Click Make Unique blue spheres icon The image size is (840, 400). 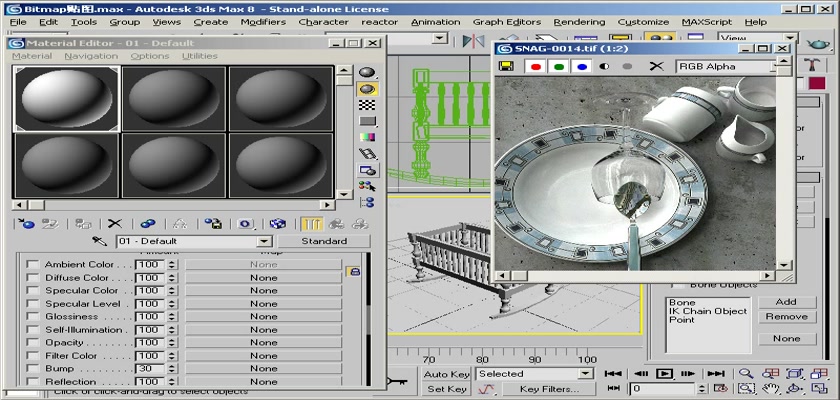coord(148,224)
